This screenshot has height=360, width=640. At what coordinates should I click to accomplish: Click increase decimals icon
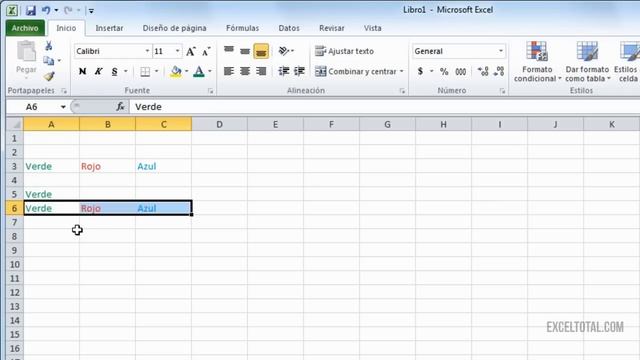[x=483, y=71]
